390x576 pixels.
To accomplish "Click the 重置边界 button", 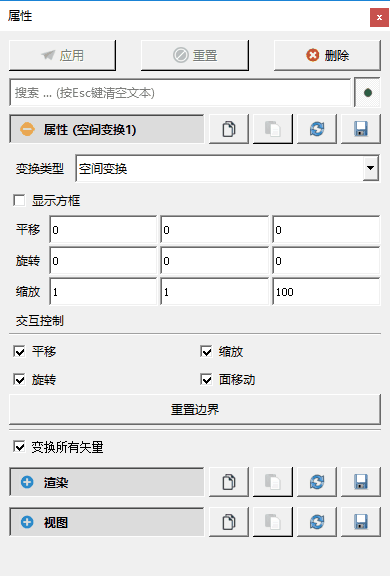I will (x=195, y=409).
